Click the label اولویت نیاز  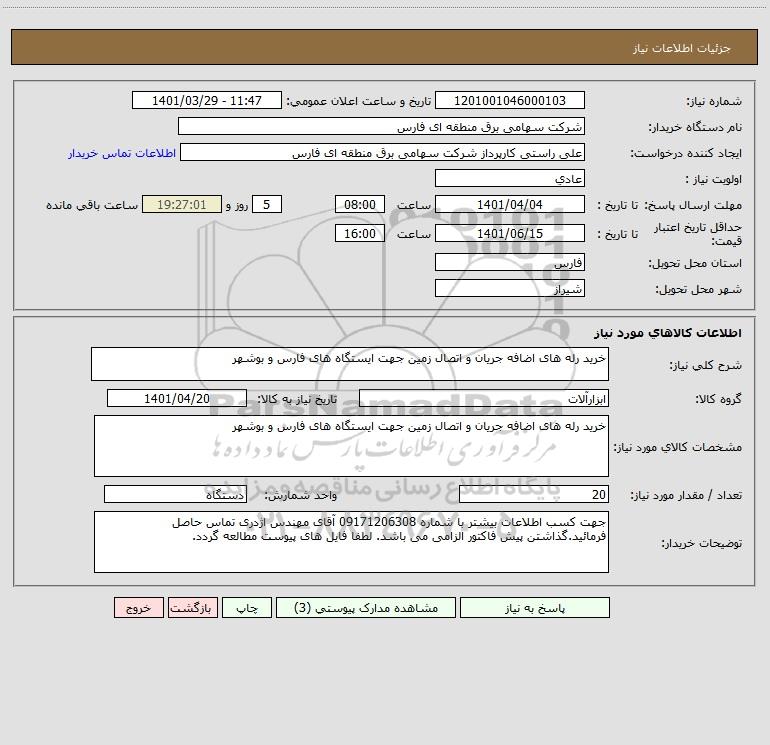[x=714, y=179]
